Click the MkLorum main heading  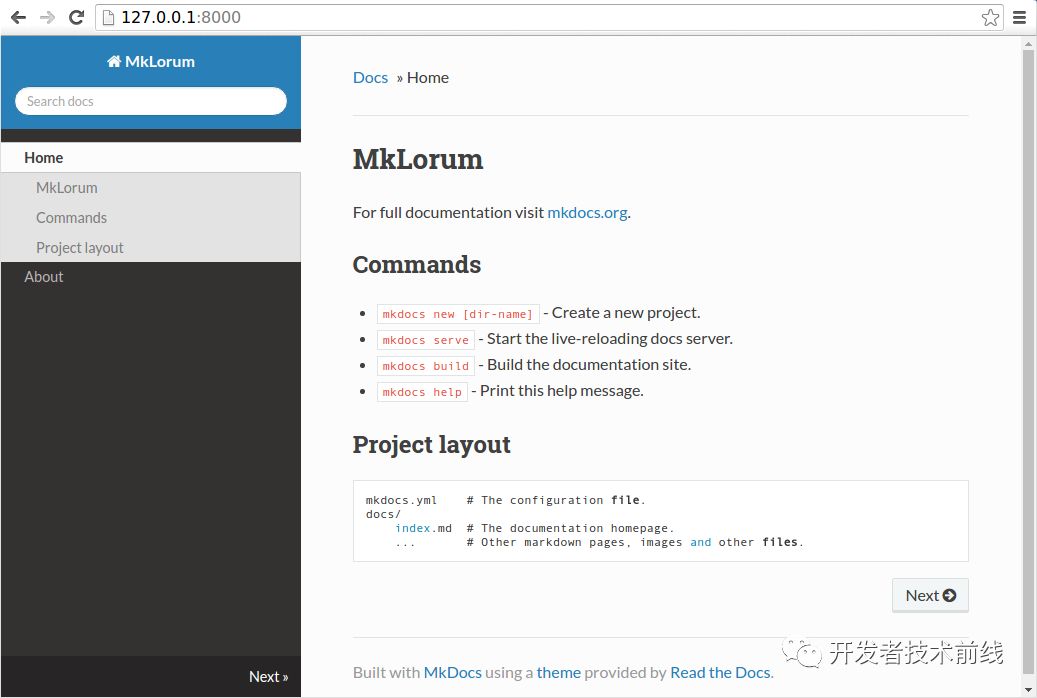pyautogui.click(x=418, y=159)
